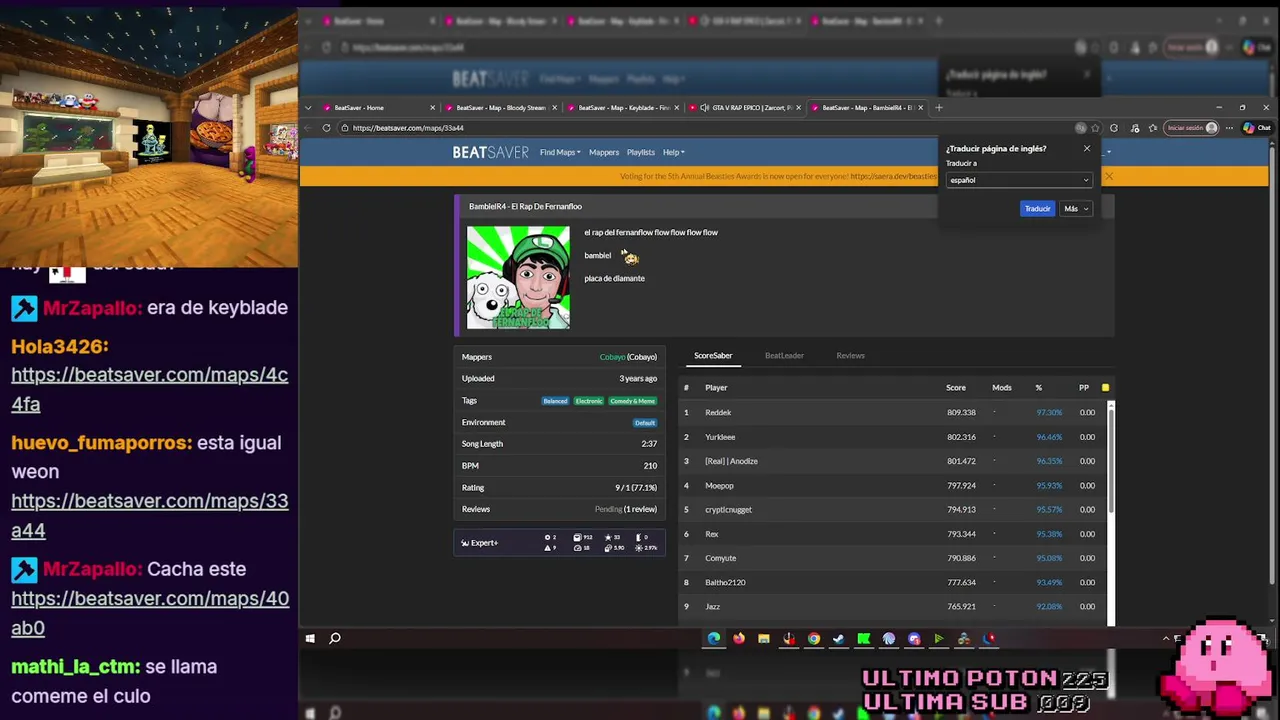
Task: Select the Expert+ difficulty row
Action: tap(559, 543)
